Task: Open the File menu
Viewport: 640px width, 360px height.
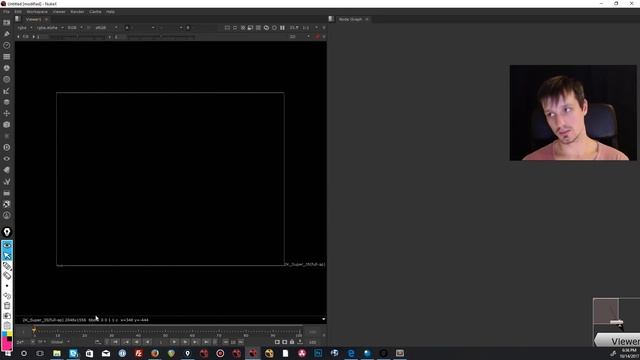Action: [7, 12]
